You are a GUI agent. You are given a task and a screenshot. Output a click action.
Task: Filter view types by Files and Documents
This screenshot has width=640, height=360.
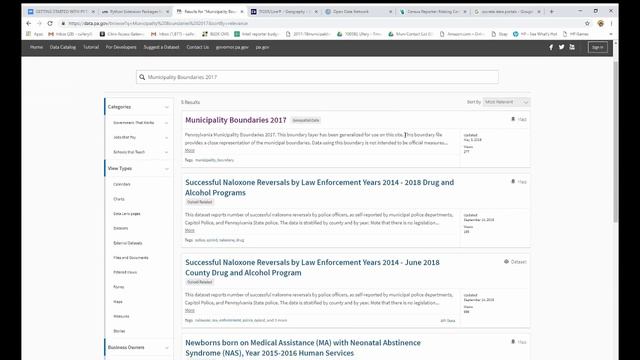pyautogui.click(x=131, y=258)
